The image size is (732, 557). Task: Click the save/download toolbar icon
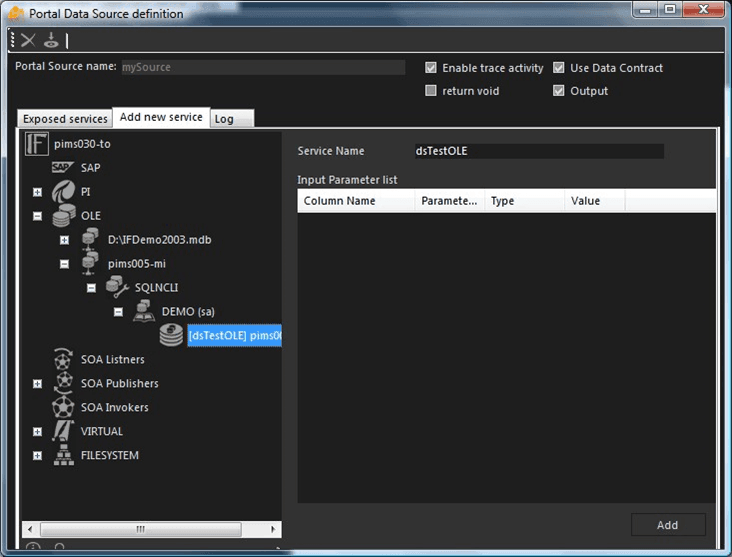(x=51, y=40)
